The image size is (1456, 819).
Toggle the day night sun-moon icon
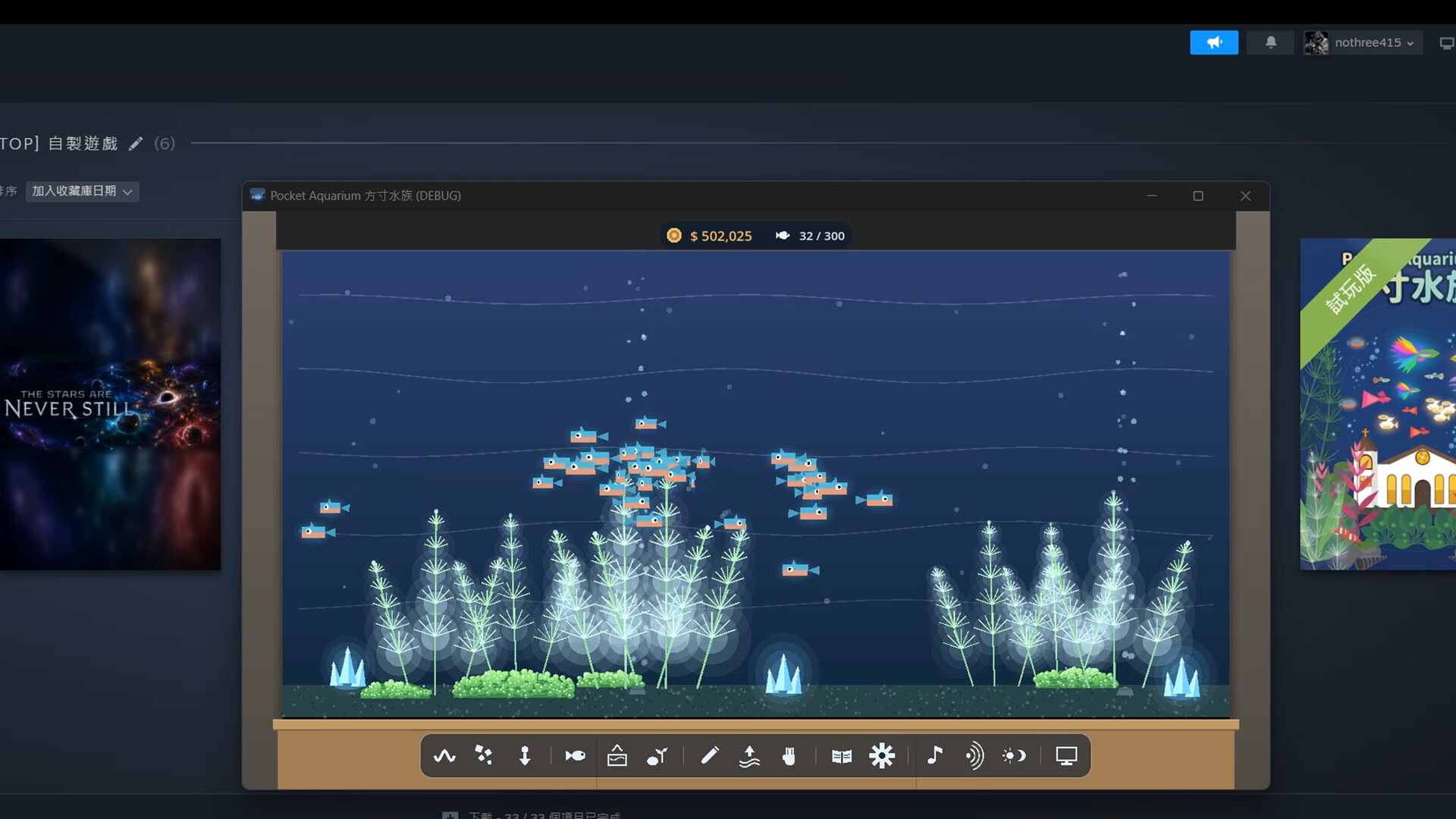click(x=1014, y=756)
